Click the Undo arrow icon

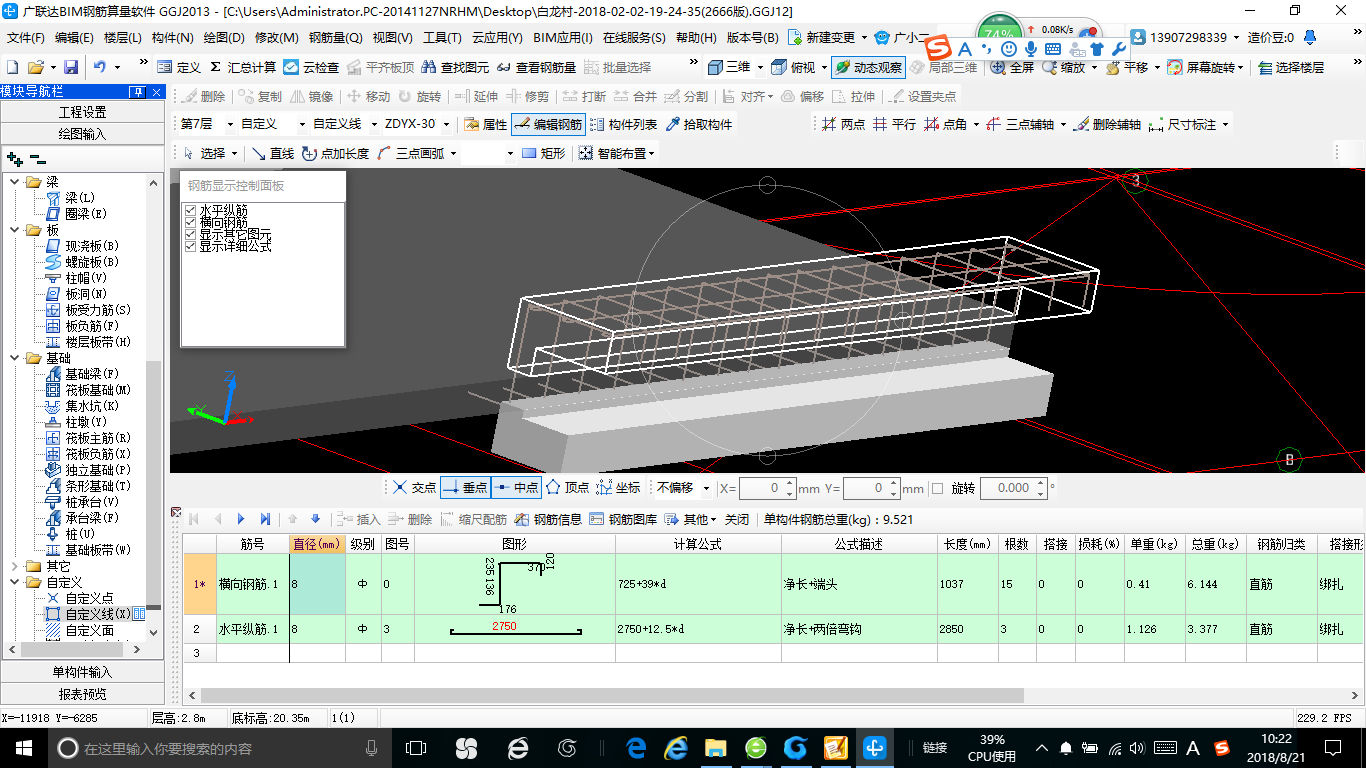click(x=100, y=67)
